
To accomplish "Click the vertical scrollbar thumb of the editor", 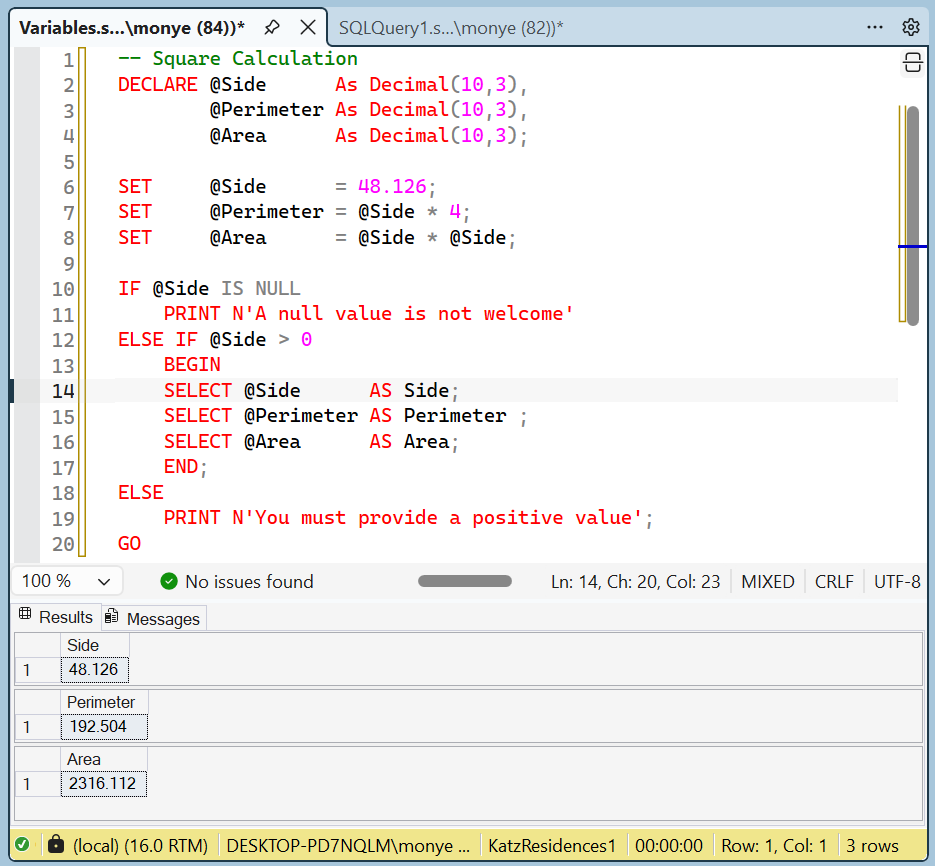I will tap(912, 215).
